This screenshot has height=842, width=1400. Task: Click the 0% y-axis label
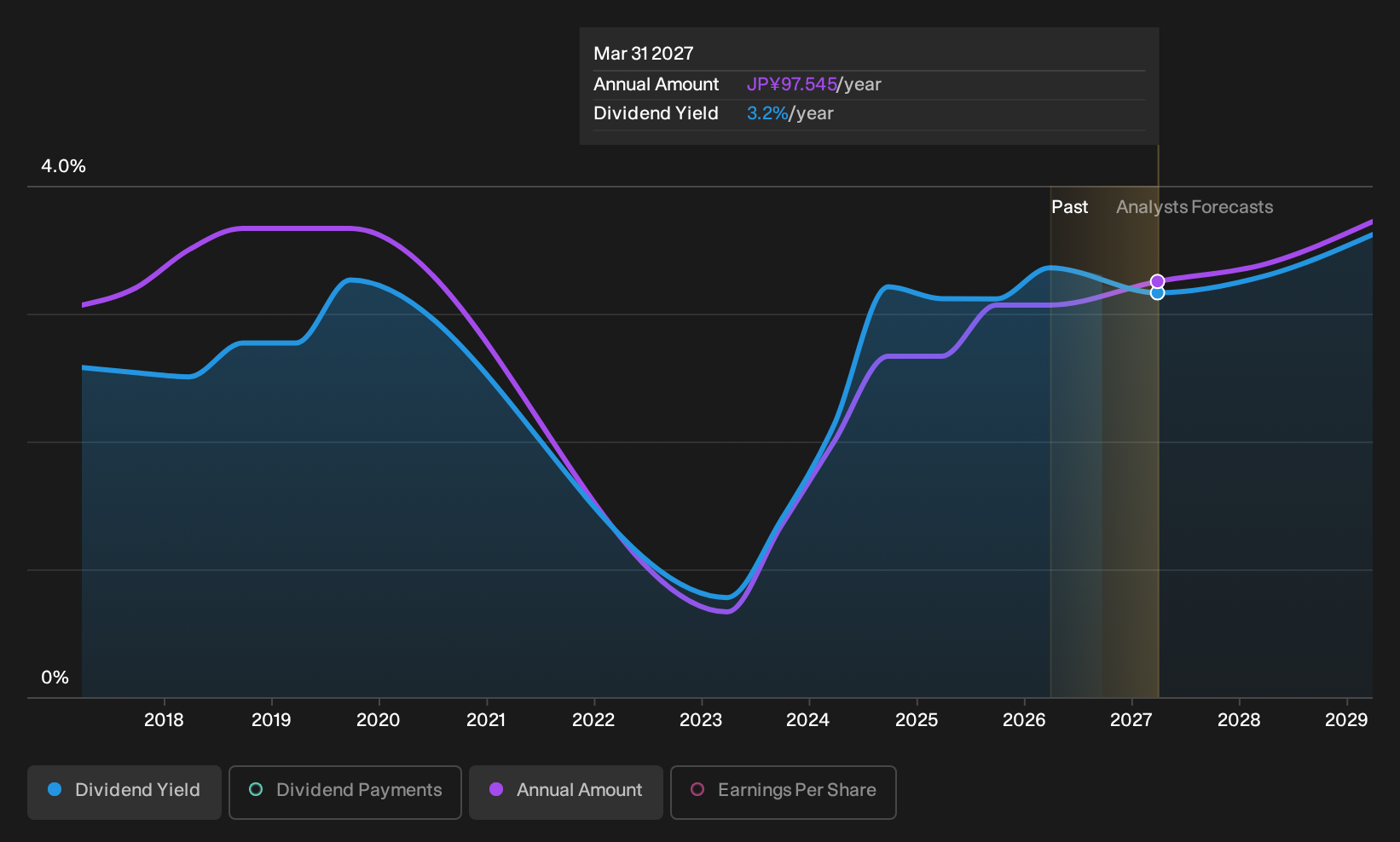(55, 678)
